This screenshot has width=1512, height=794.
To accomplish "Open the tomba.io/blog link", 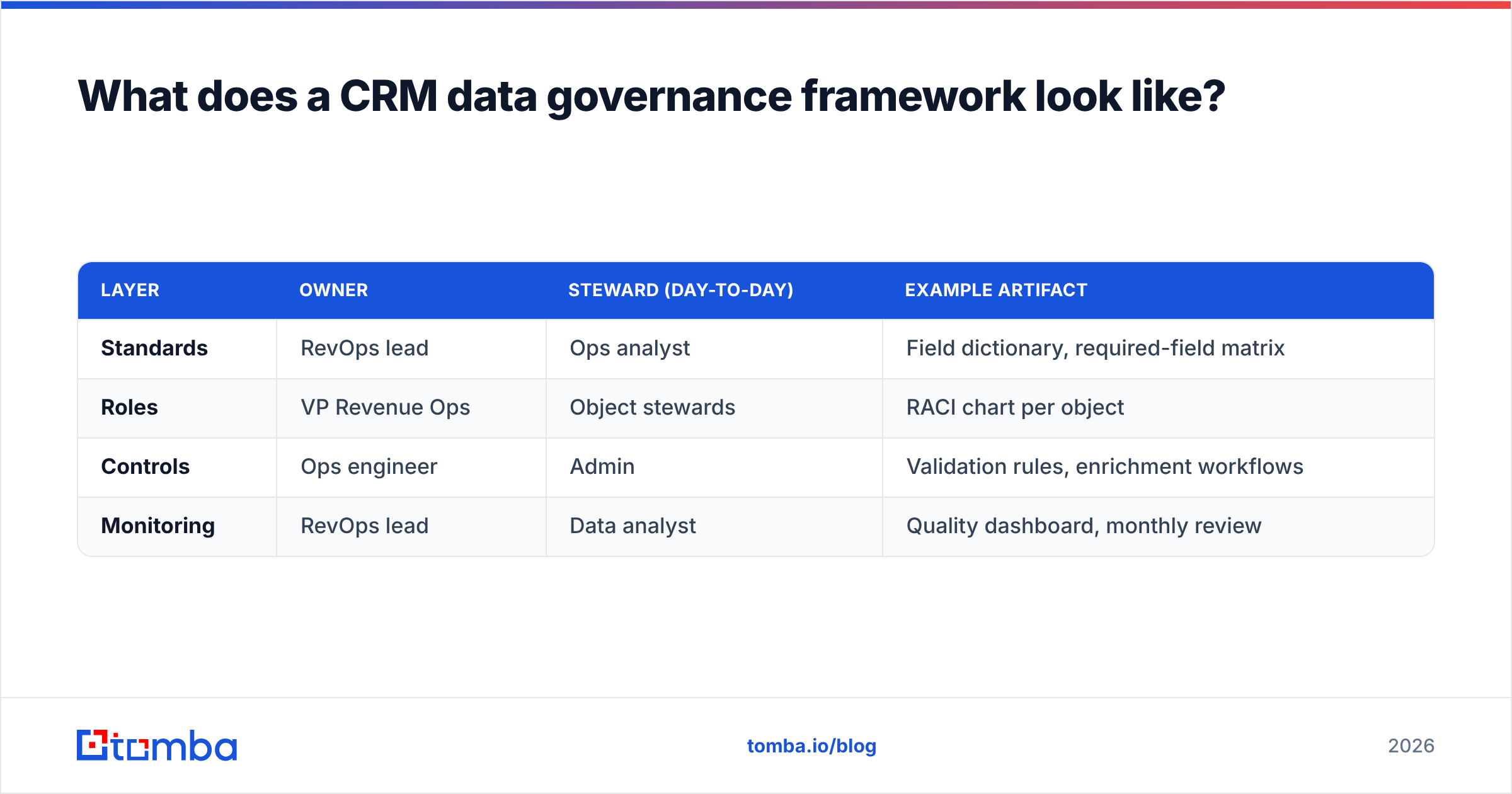I will 811,746.
